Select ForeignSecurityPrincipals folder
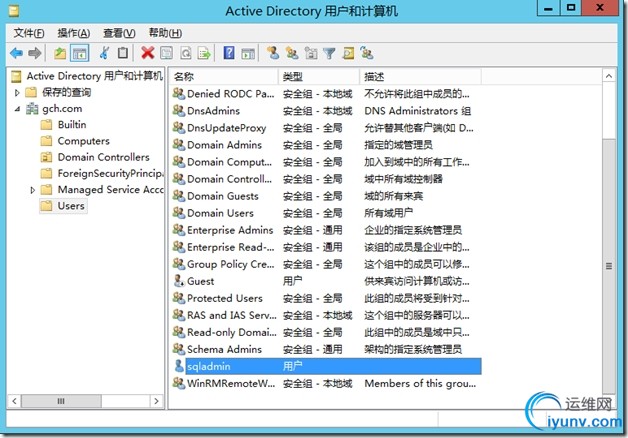 coord(110,173)
